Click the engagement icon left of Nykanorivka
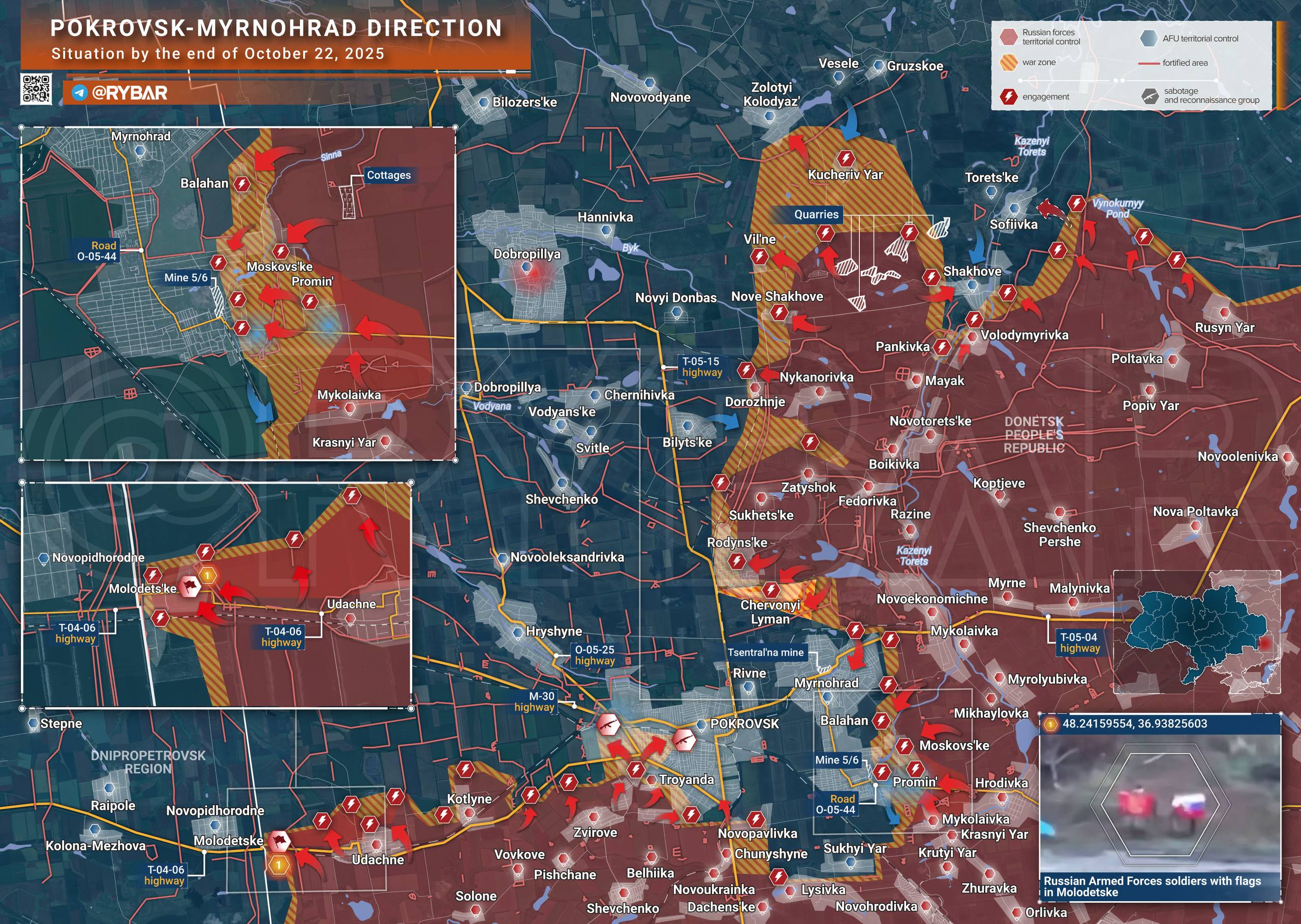The height and width of the screenshot is (924, 1301). point(746,371)
